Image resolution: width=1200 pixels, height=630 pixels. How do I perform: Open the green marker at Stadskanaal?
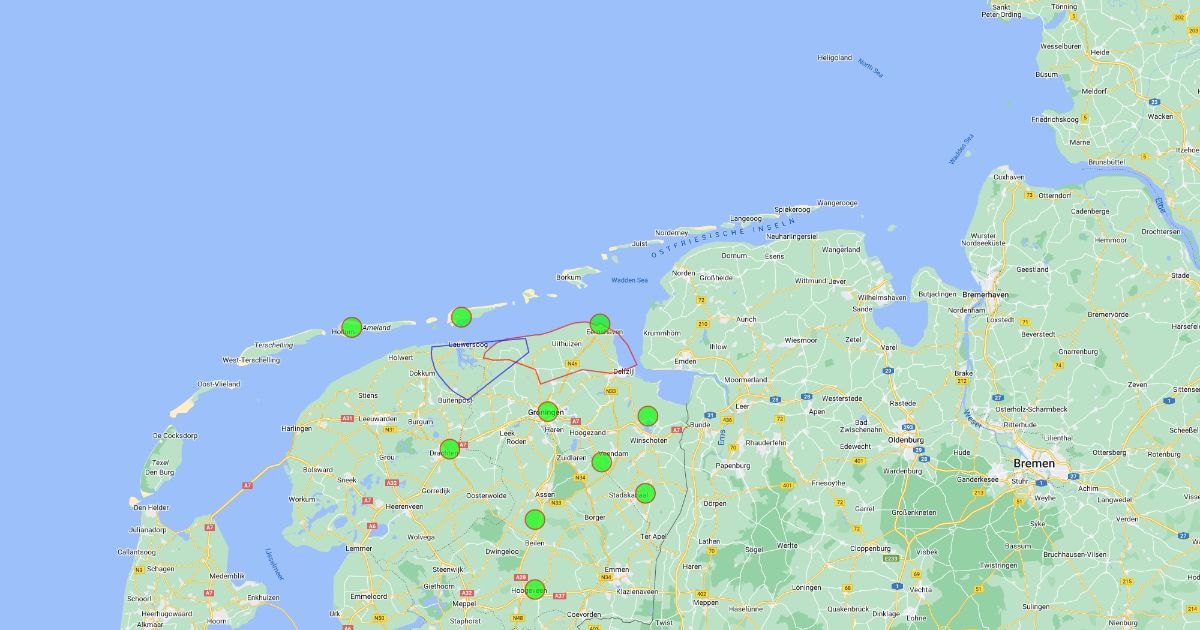[645, 492]
